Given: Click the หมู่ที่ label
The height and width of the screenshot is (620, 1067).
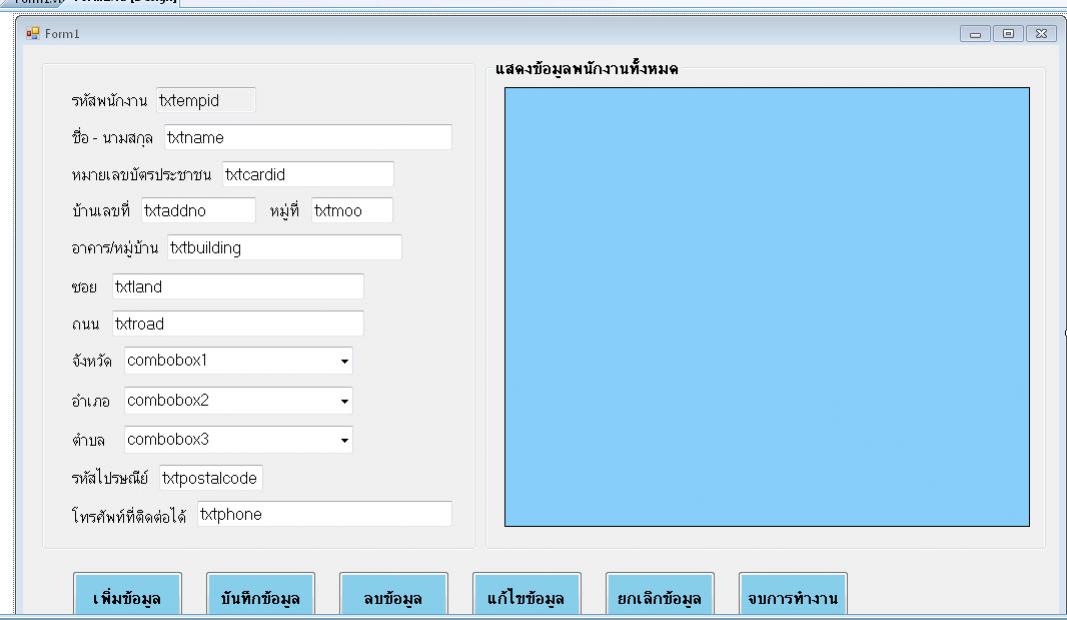Looking at the screenshot, I should click(284, 211).
